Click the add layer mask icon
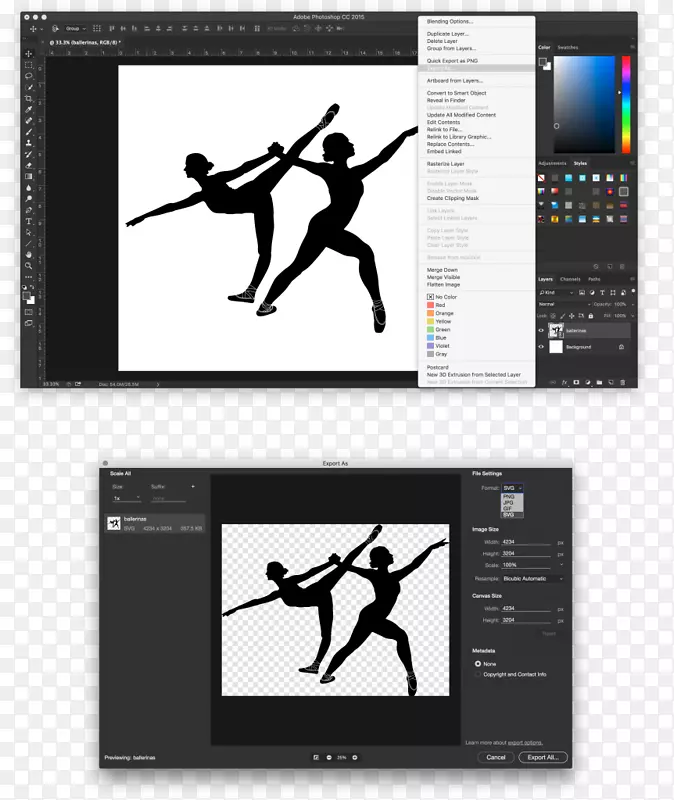The width and height of the screenshot is (674, 800). (x=576, y=382)
